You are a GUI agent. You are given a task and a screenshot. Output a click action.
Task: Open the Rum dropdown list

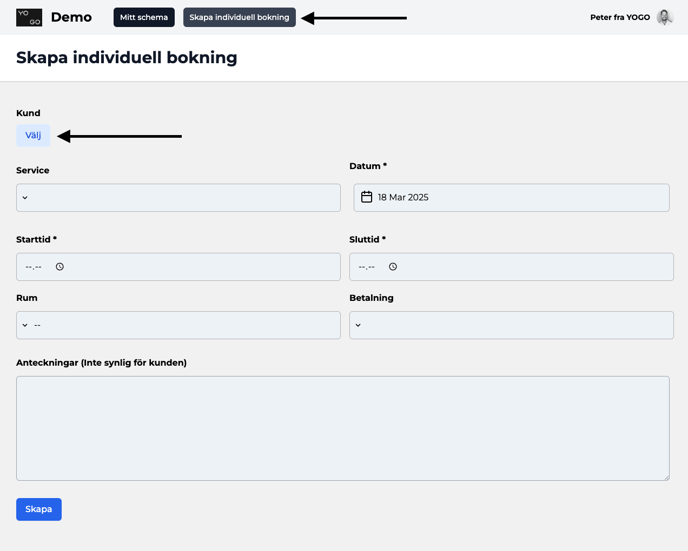click(178, 325)
